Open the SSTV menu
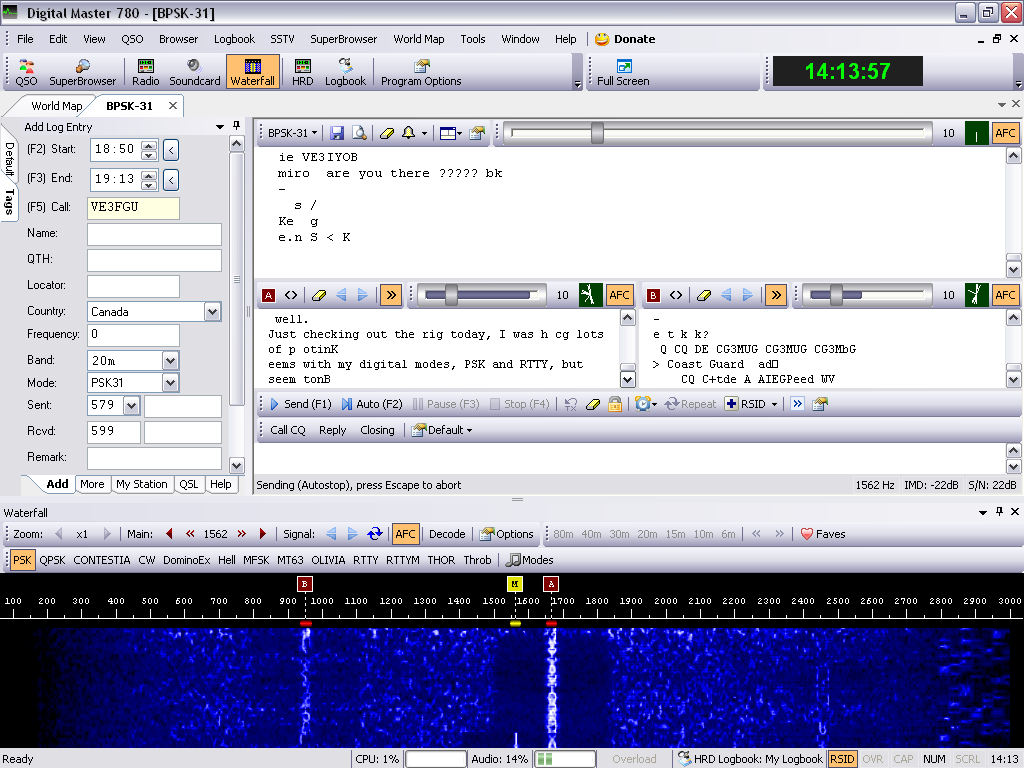Screen dimensions: 1024x768 coord(282,39)
